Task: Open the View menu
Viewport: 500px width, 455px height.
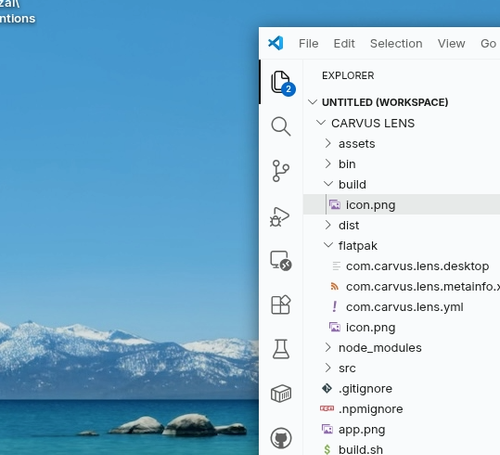Action: tap(451, 43)
